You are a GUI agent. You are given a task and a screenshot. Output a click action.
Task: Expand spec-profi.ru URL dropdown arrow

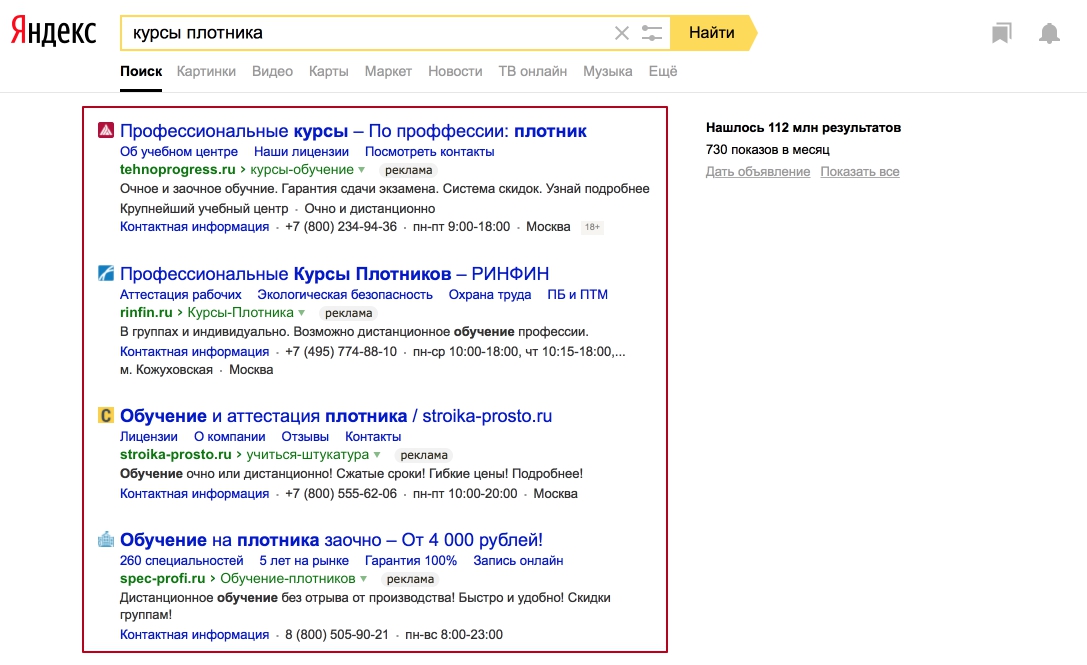pyautogui.click(x=363, y=579)
